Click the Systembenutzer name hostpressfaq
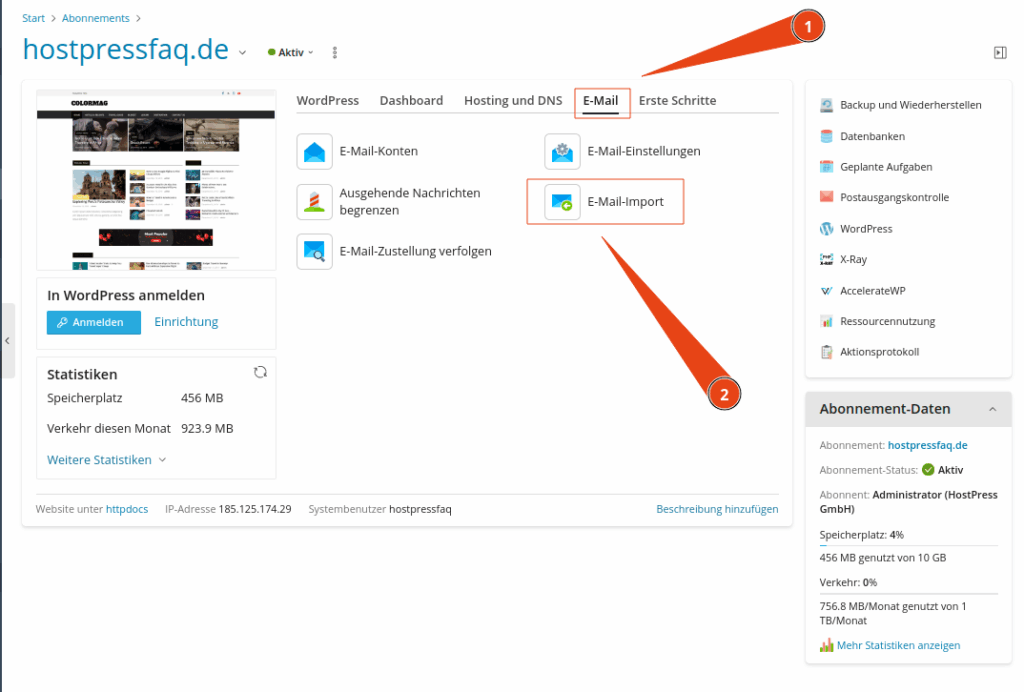Screen dimensions: 1024x692 420,509
